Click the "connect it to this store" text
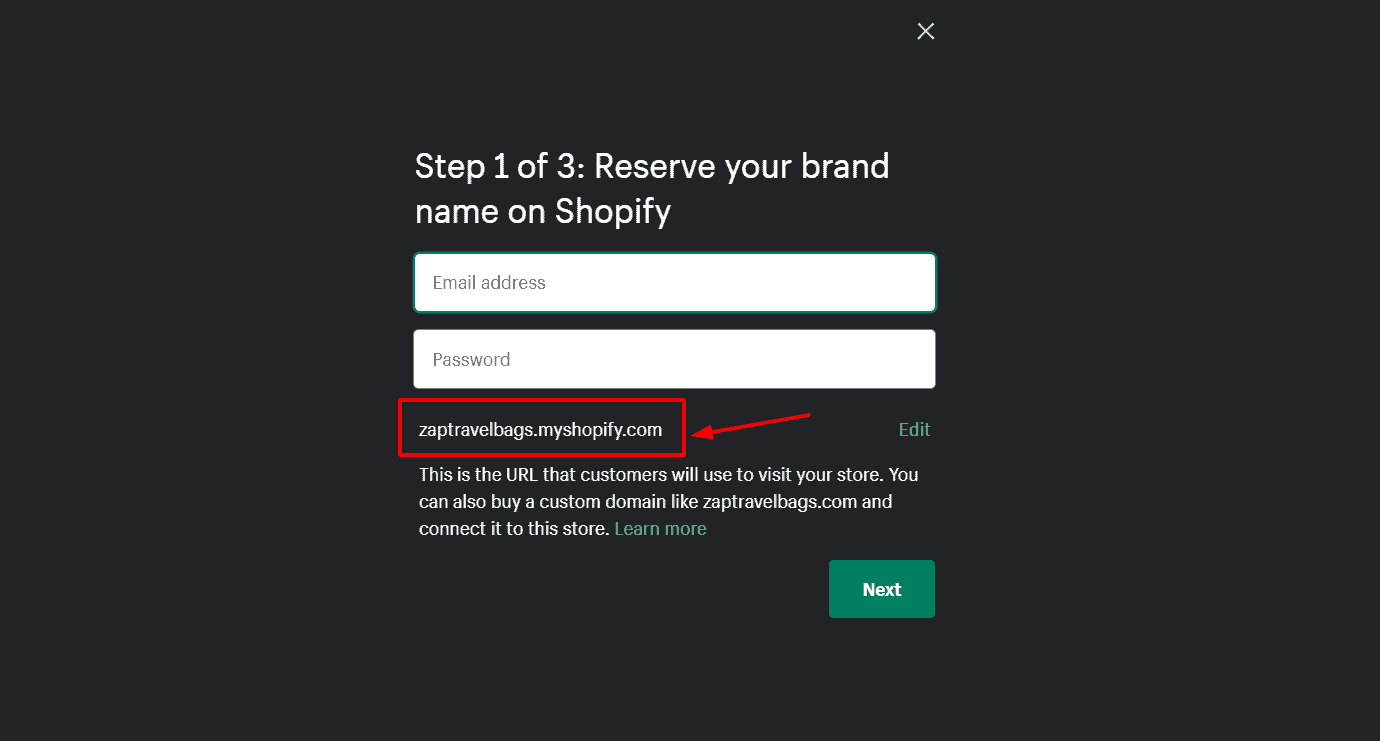The height and width of the screenshot is (741, 1380). click(x=513, y=529)
